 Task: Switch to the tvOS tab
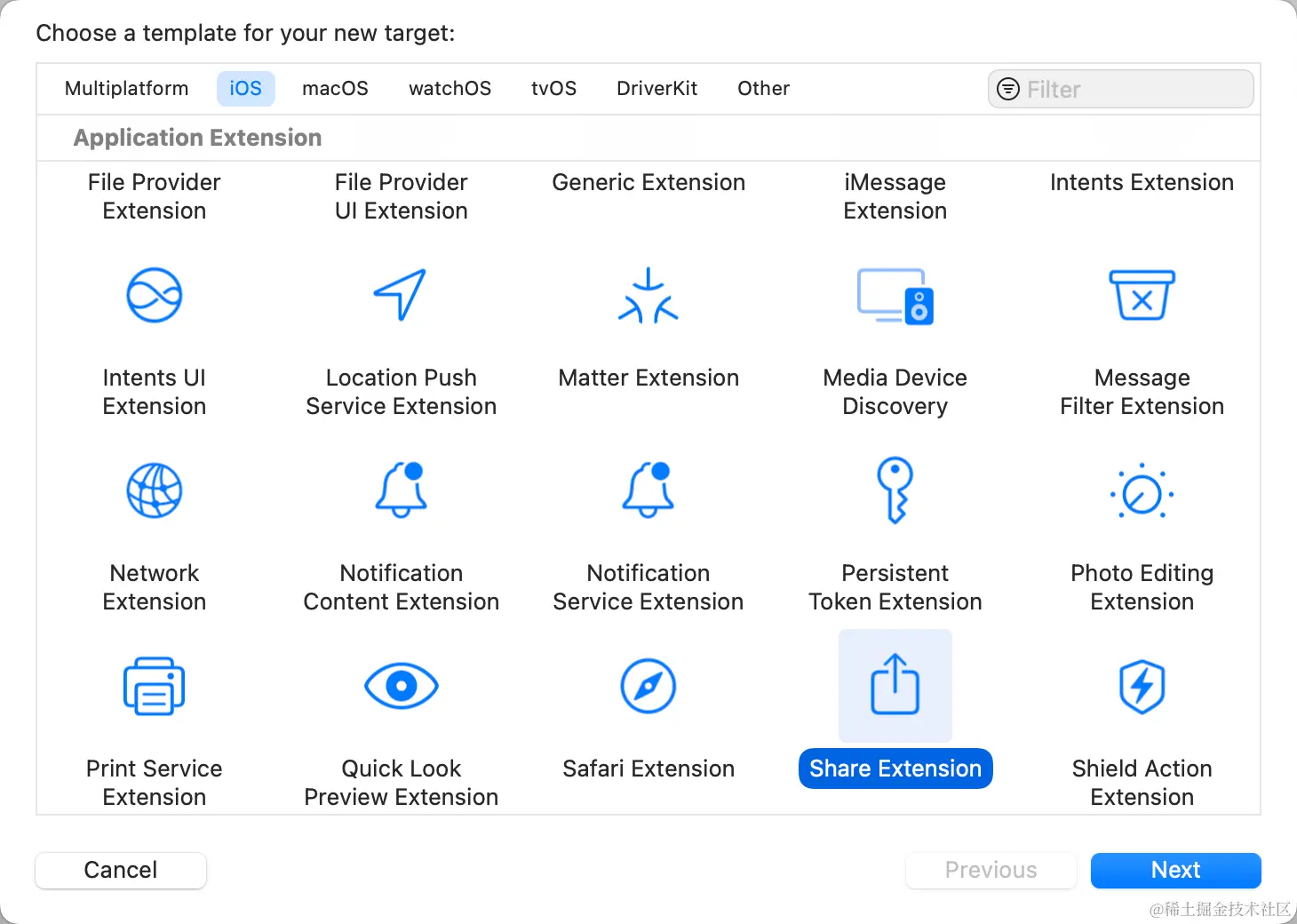point(554,89)
